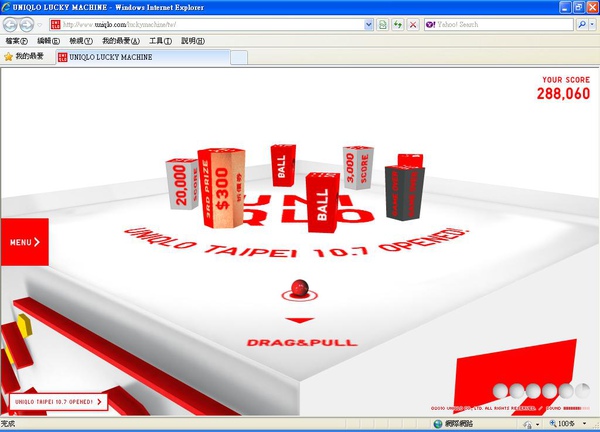Image resolution: width=600 pixels, height=432 pixels.
Task: Focus the address bar showing uniqlo.com luckymachine
Action: pyautogui.click(x=211, y=24)
